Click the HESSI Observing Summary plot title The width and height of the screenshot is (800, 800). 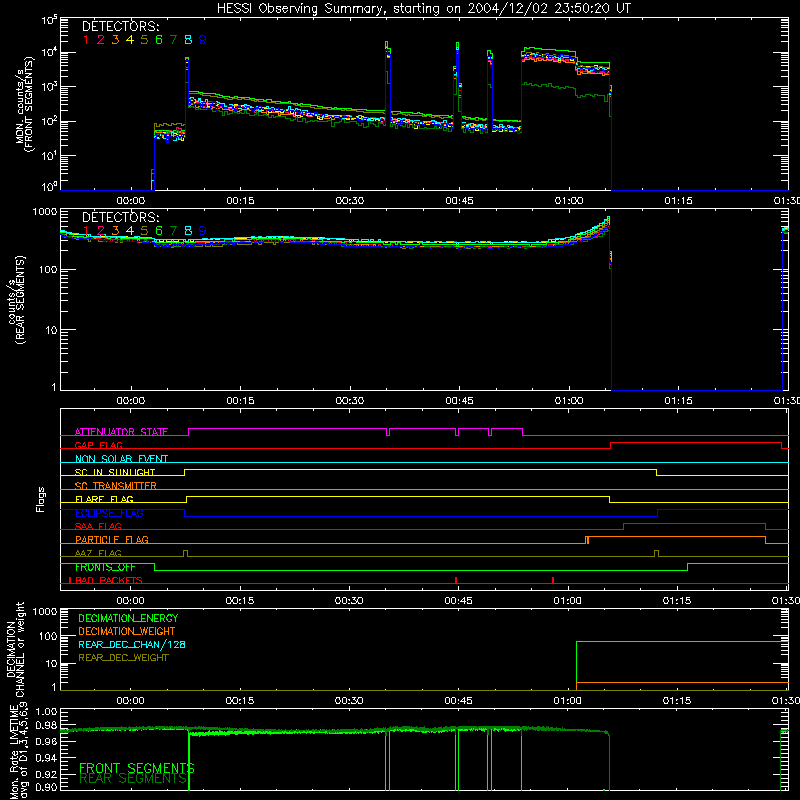point(423,9)
